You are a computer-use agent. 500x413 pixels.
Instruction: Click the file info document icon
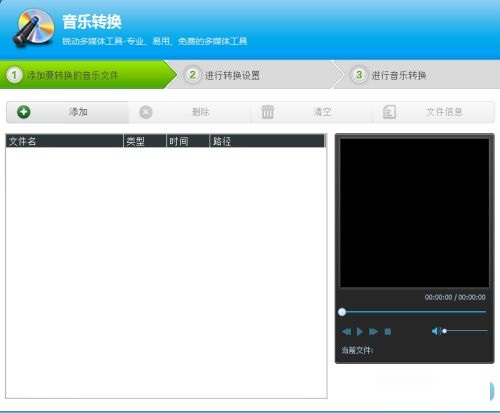click(x=389, y=112)
